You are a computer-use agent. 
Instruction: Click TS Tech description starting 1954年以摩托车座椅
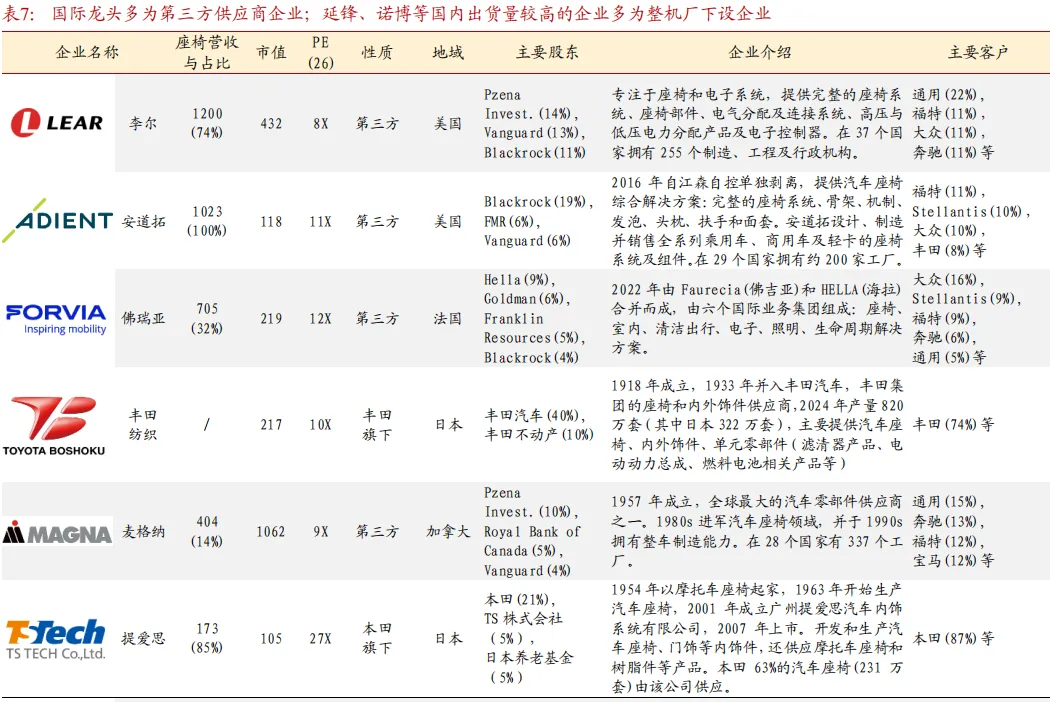[x=757, y=638]
